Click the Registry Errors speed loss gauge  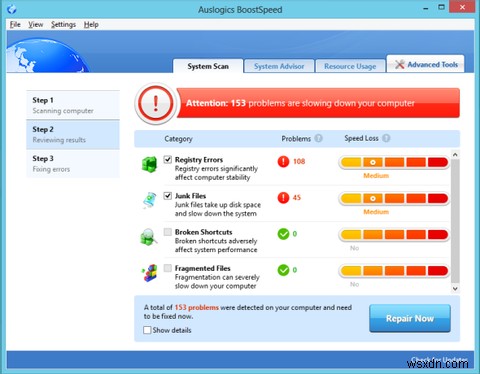point(394,162)
